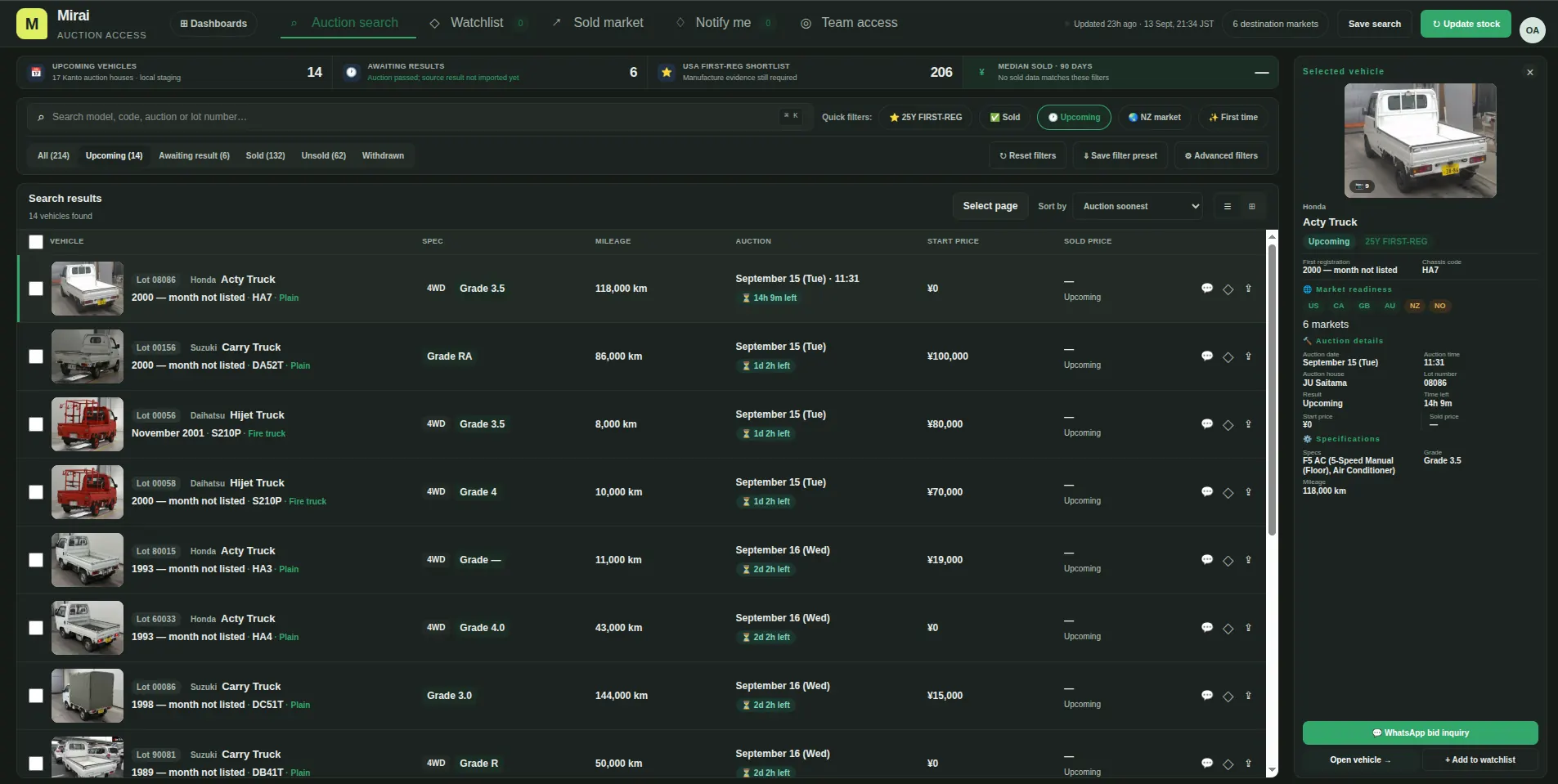Screen dimensions: 1558x784
Task: Open the OA user avatar menu
Action: click(1532, 30)
